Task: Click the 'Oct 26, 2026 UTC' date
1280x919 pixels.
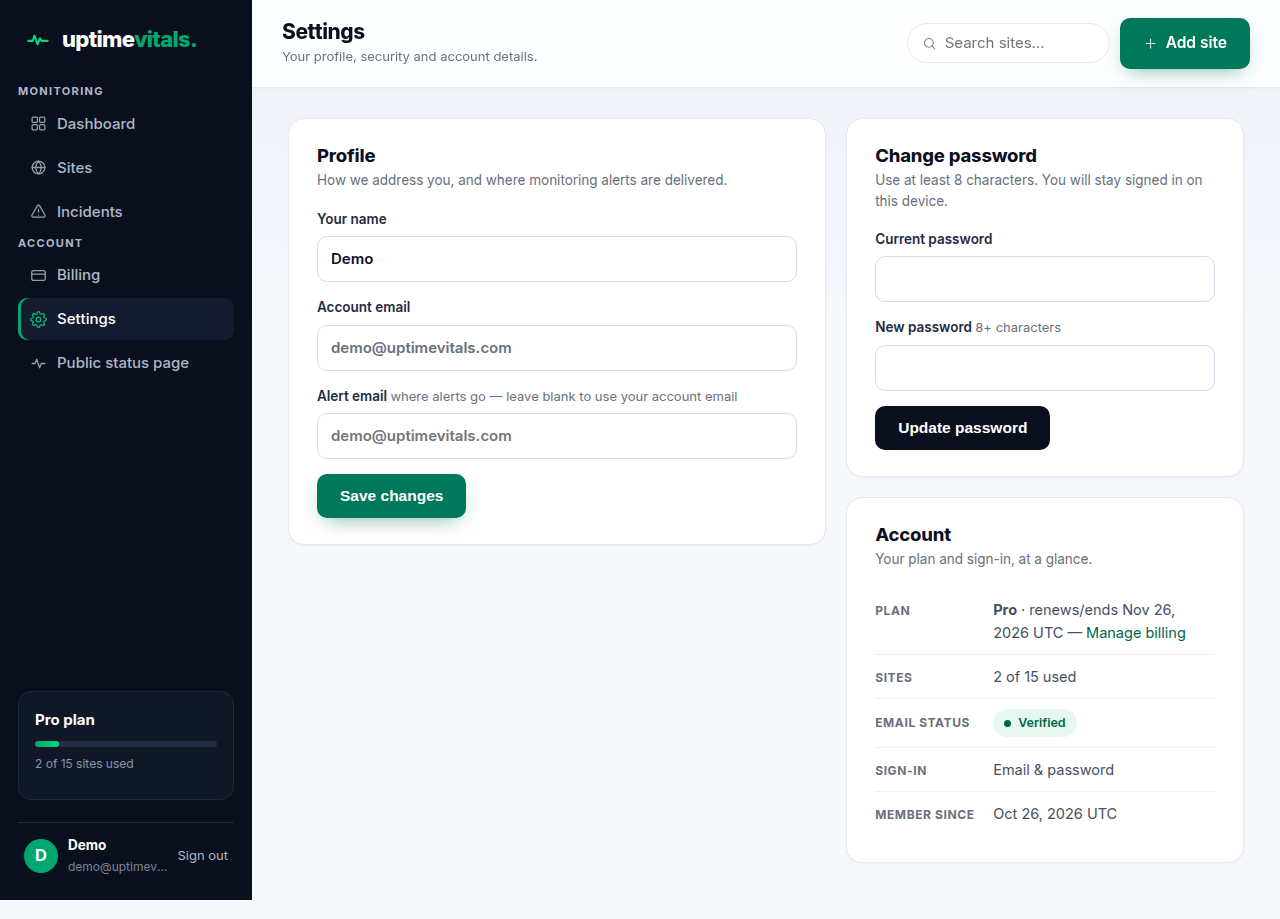Action: click(1055, 814)
